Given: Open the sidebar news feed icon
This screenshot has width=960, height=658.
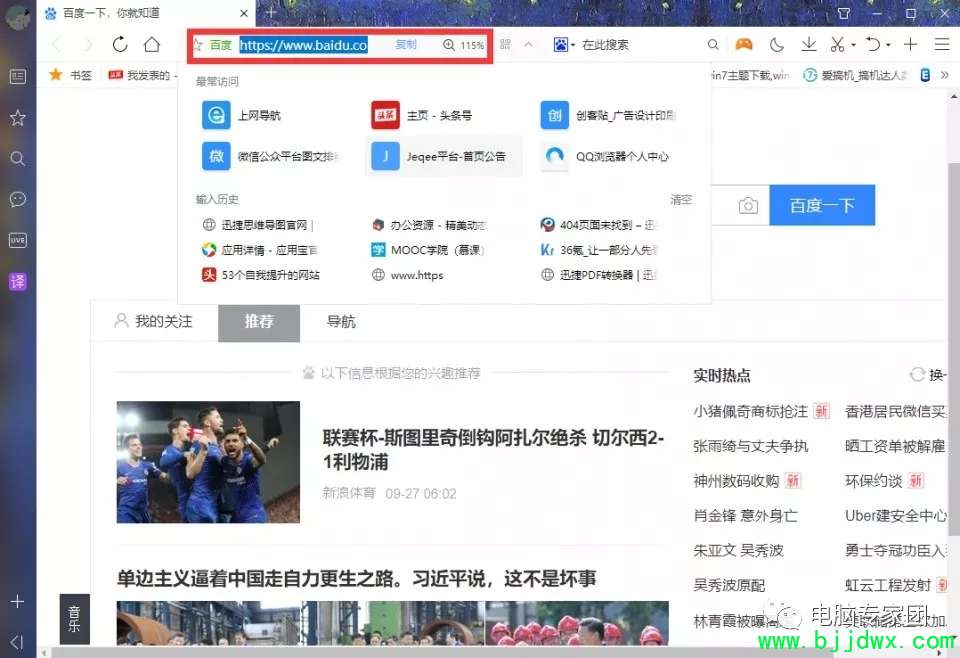Looking at the screenshot, I should [18, 77].
